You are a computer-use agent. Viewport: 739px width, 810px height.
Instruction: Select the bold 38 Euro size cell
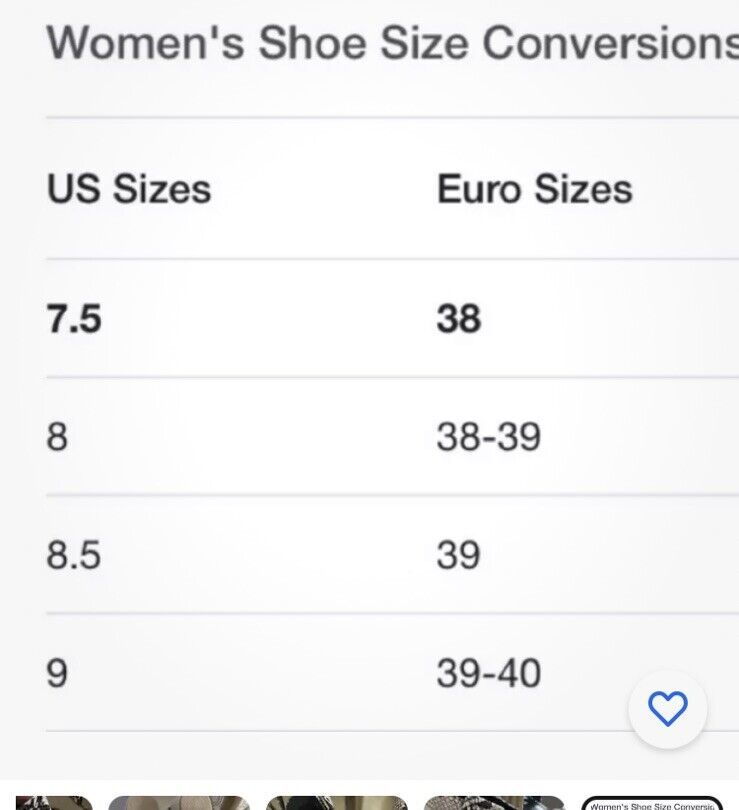click(x=459, y=319)
